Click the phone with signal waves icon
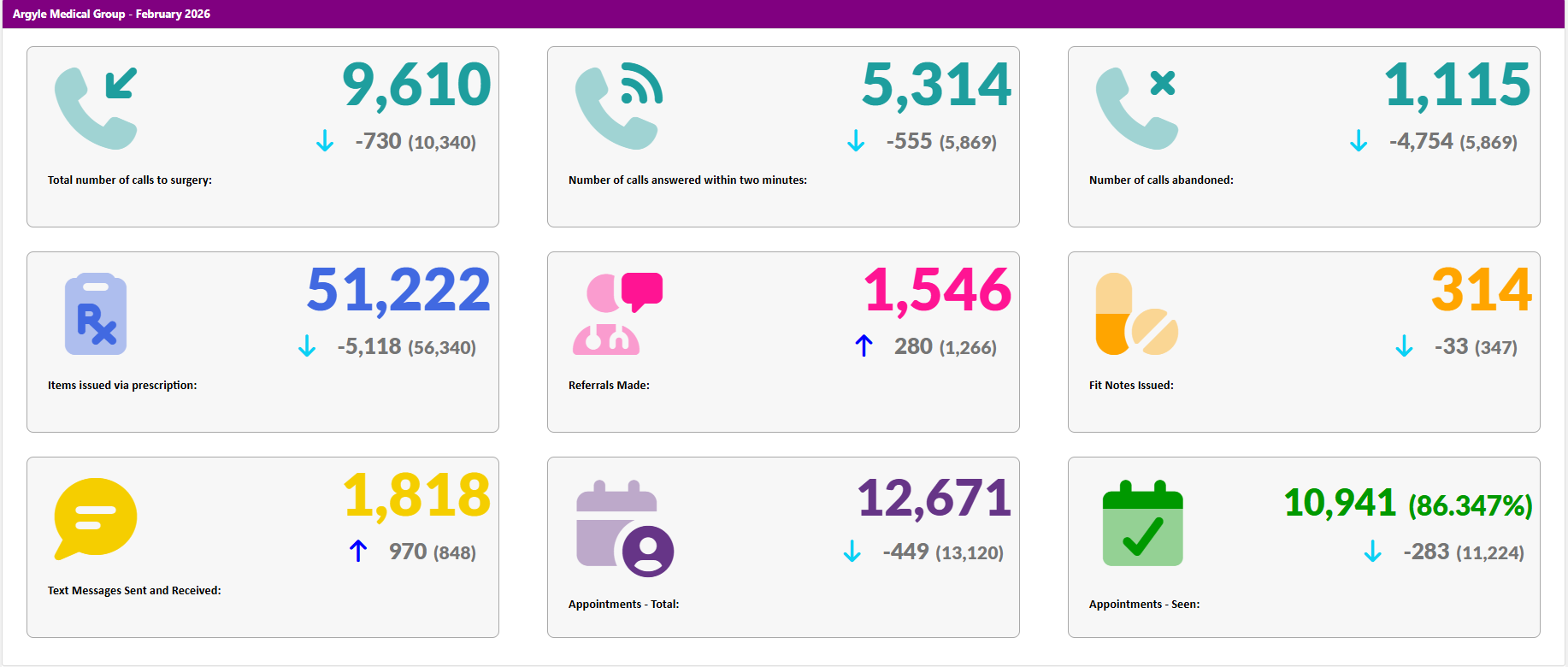1568x667 pixels. coord(617,108)
